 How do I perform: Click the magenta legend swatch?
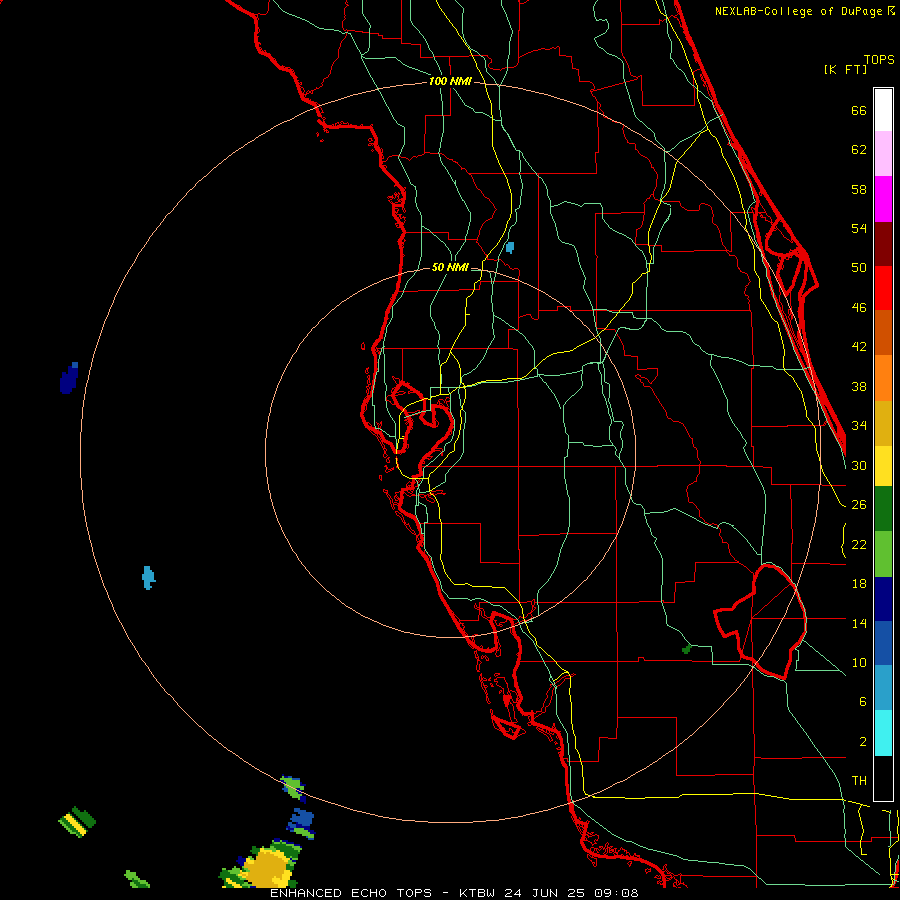coord(883,199)
